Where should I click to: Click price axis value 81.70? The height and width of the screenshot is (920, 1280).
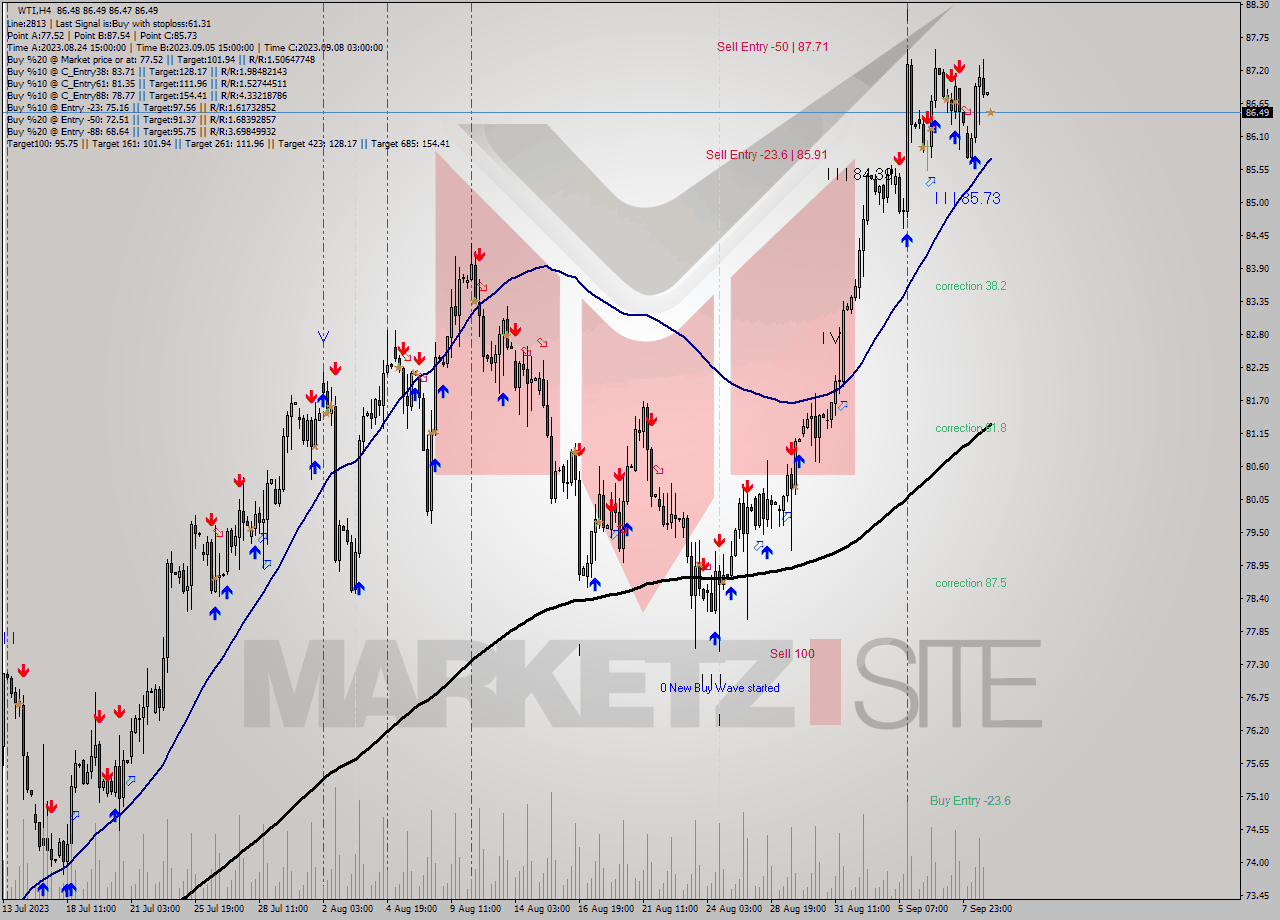coord(1257,401)
